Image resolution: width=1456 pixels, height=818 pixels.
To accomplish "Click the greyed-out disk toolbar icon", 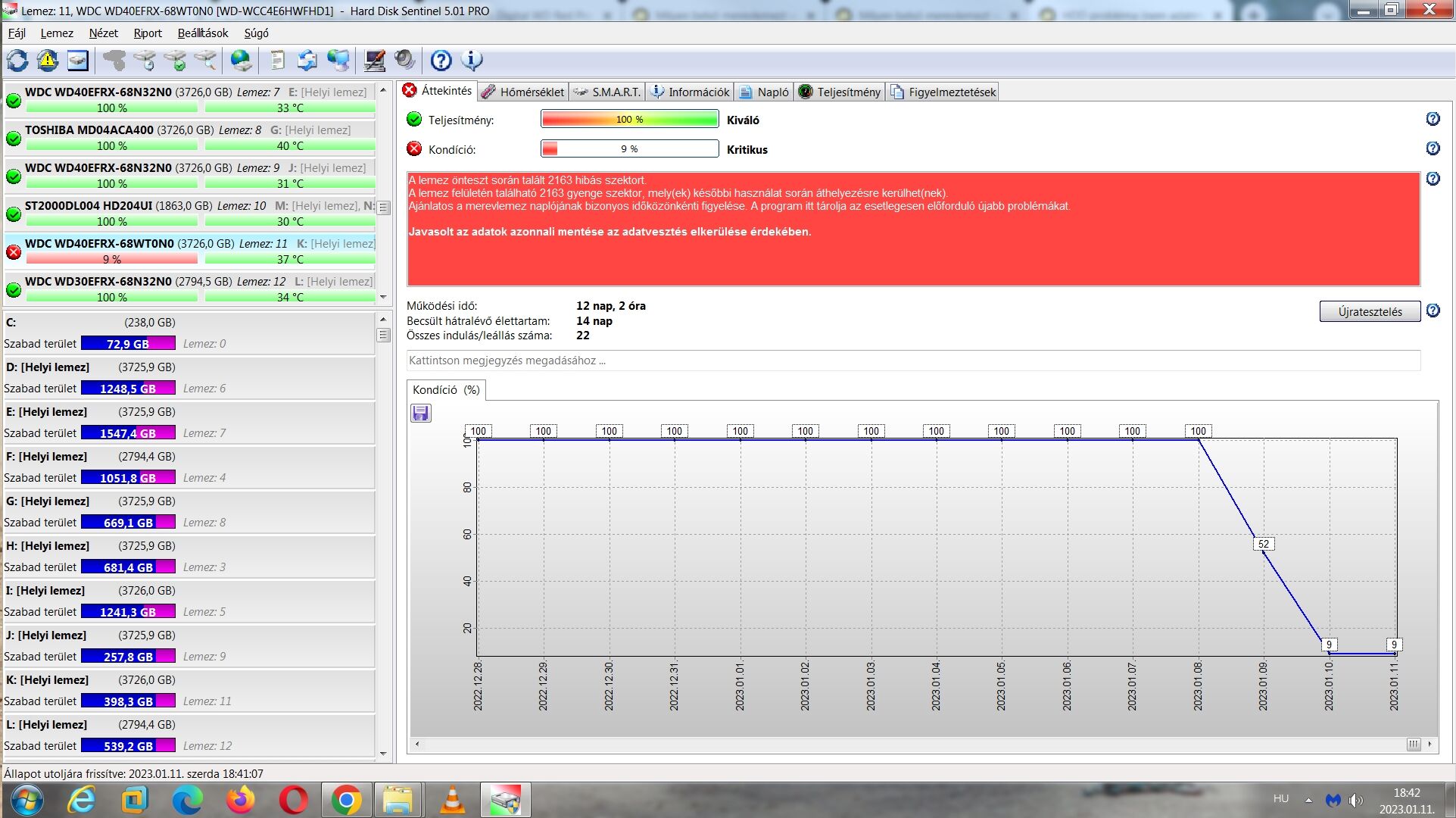I will [x=115, y=61].
